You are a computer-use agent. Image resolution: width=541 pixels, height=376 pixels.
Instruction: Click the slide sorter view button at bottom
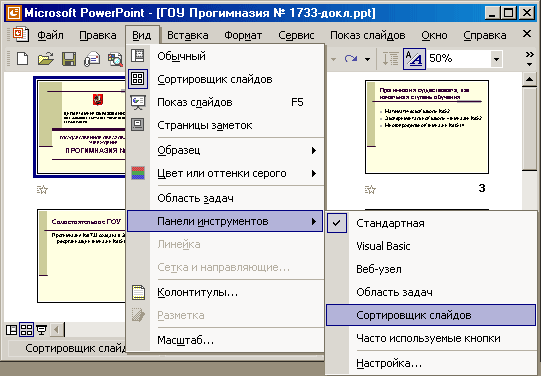(x=26, y=330)
